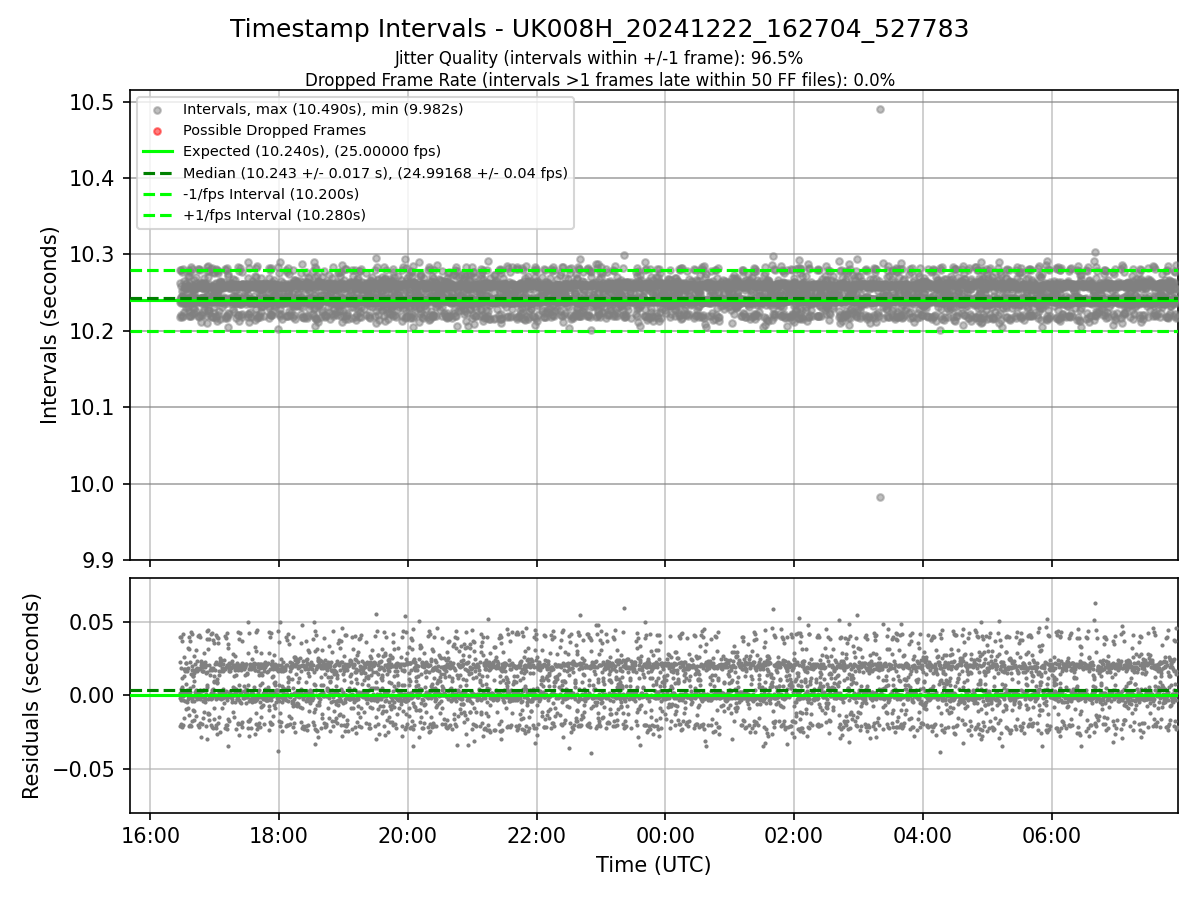1200x900 pixels.
Task: Click the red circle marker beside Possible Dropped Frames
Action: (157, 131)
